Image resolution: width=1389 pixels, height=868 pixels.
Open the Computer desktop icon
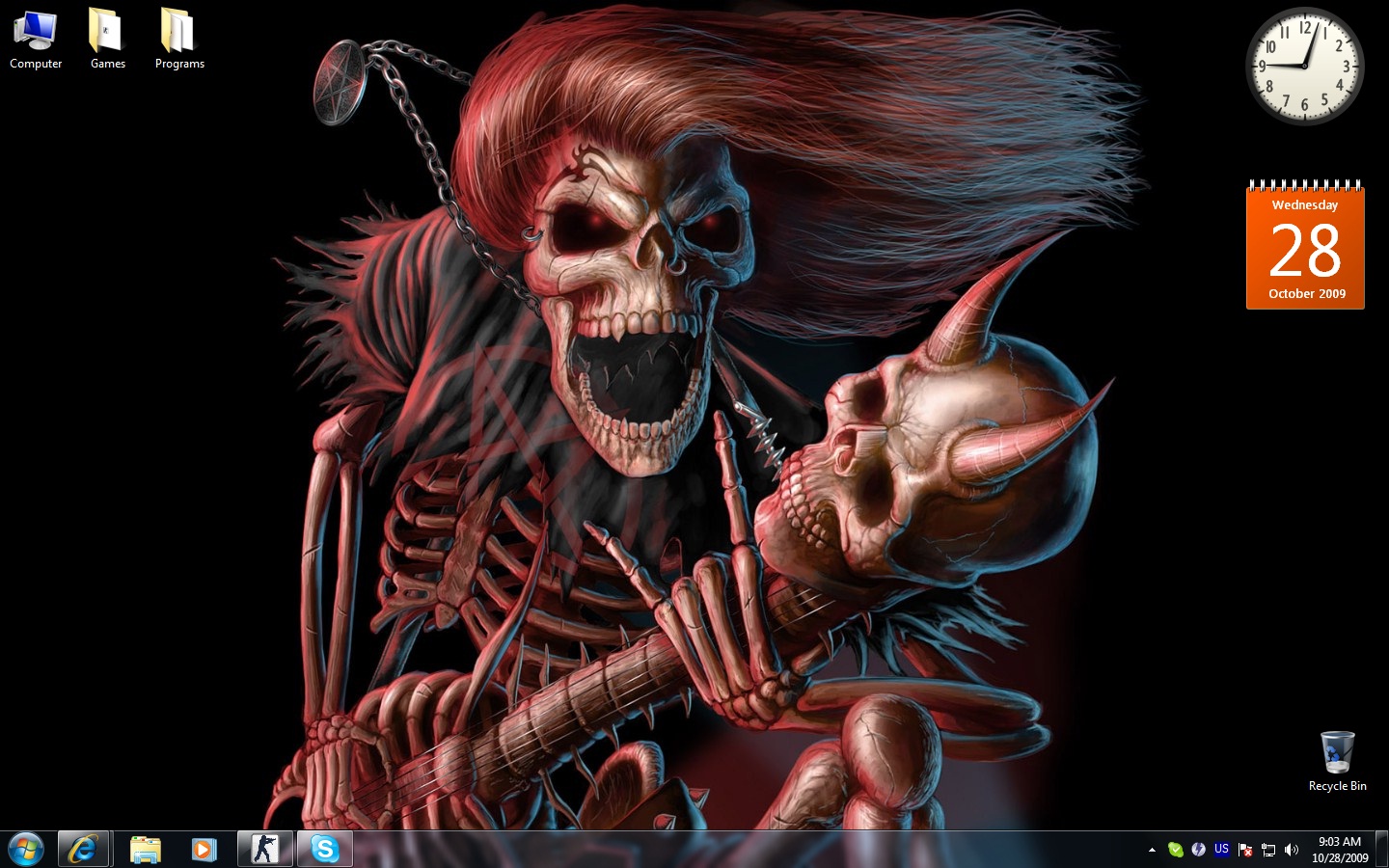click(36, 41)
